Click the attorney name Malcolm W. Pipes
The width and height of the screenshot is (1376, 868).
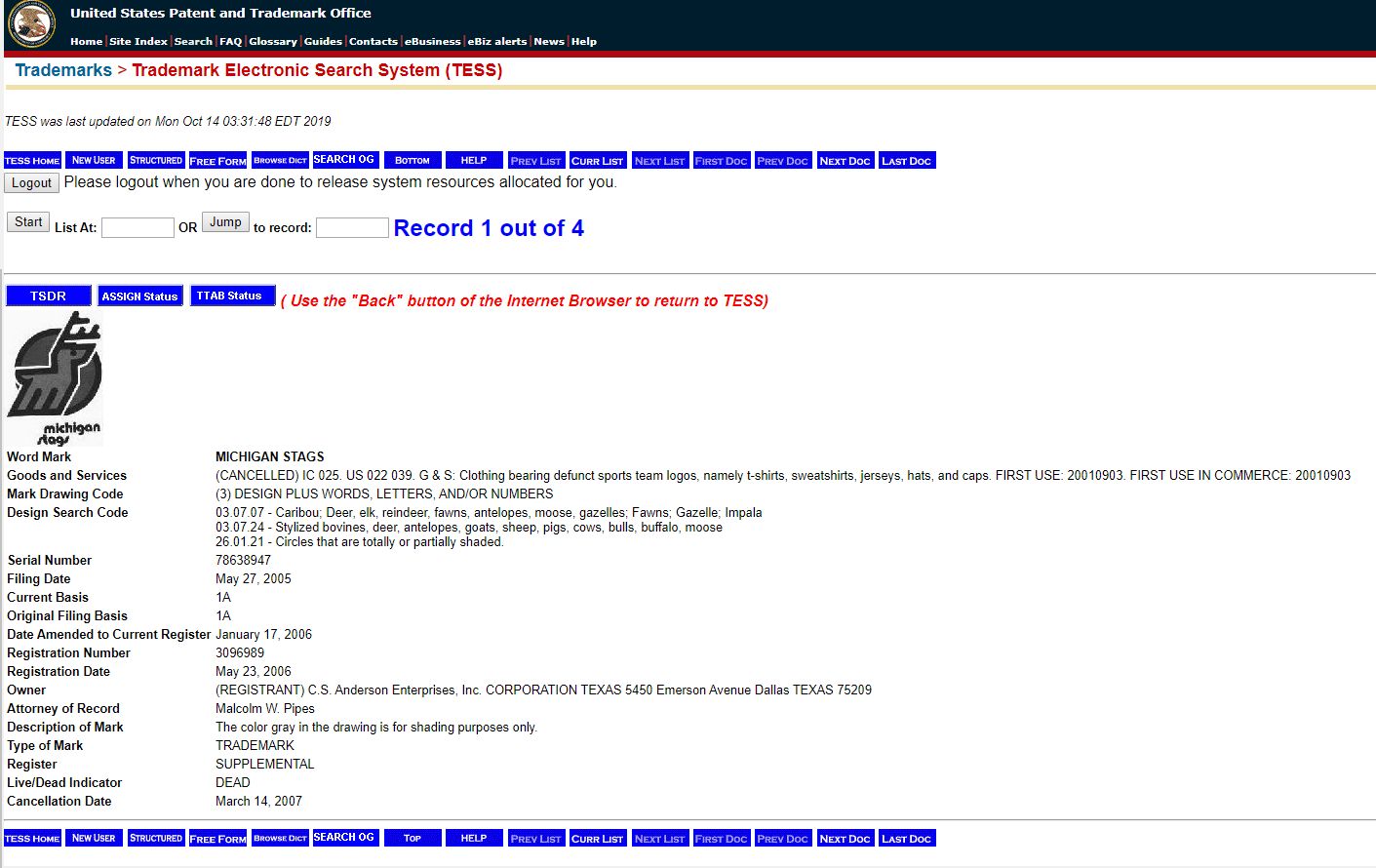pos(265,708)
